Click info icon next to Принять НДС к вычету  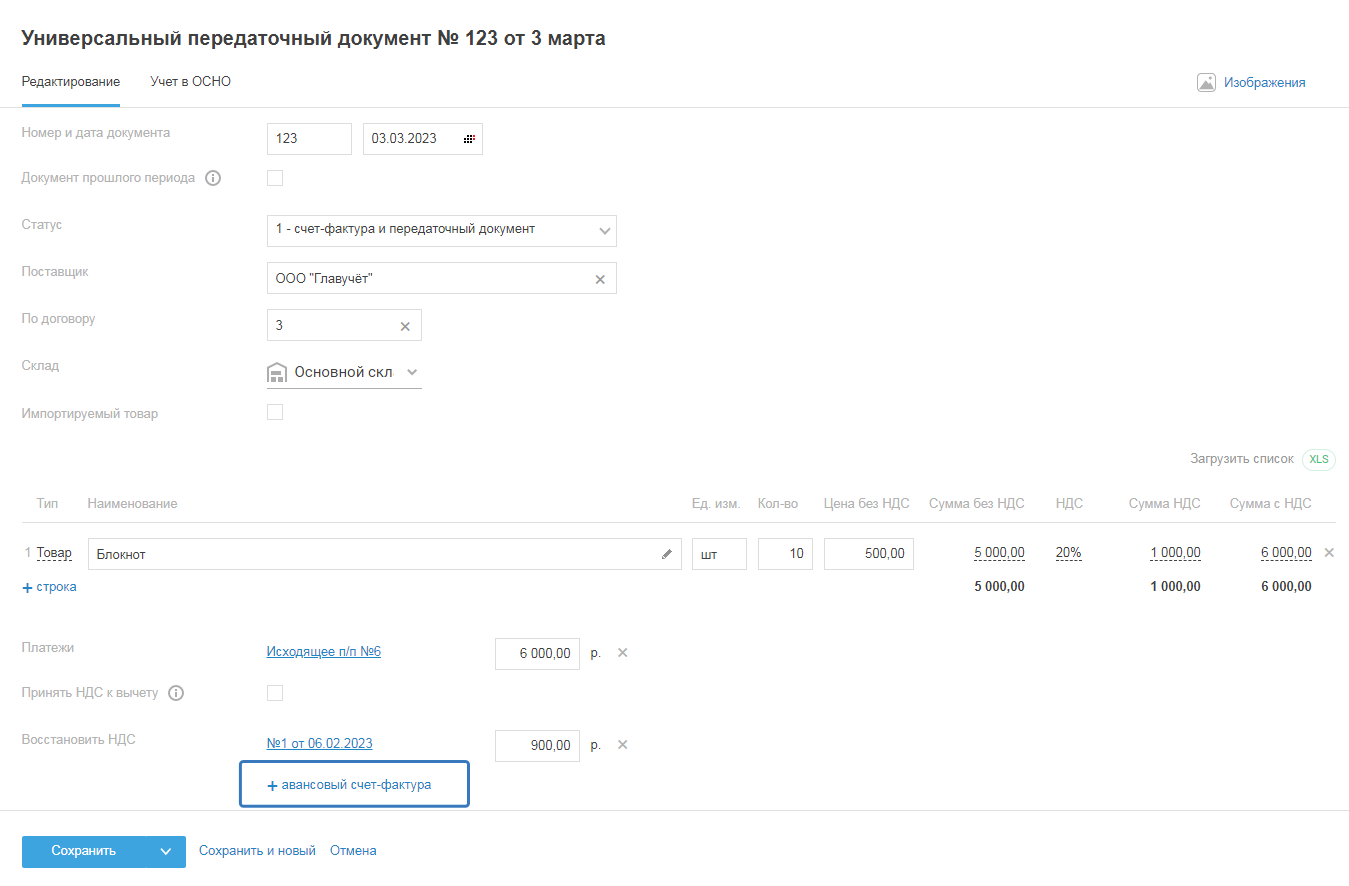pyautogui.click(x=176, y=693)
